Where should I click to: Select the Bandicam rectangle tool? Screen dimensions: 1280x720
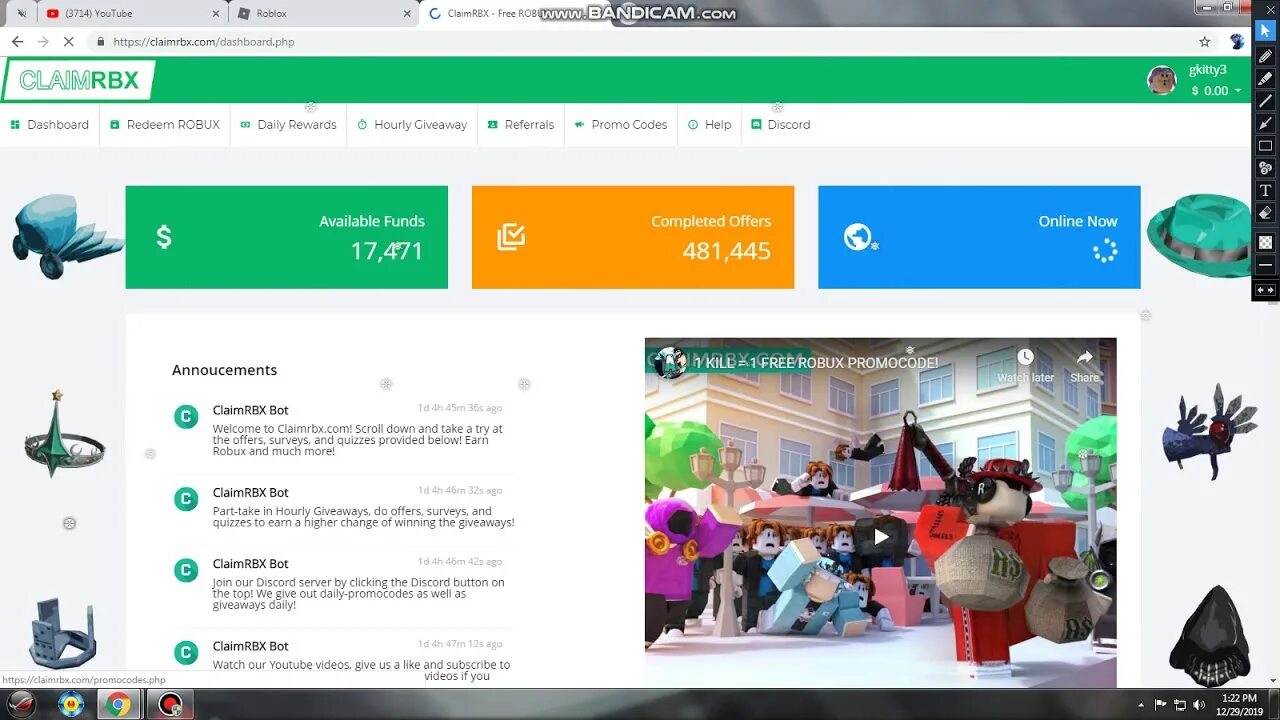coord(1265,145)
